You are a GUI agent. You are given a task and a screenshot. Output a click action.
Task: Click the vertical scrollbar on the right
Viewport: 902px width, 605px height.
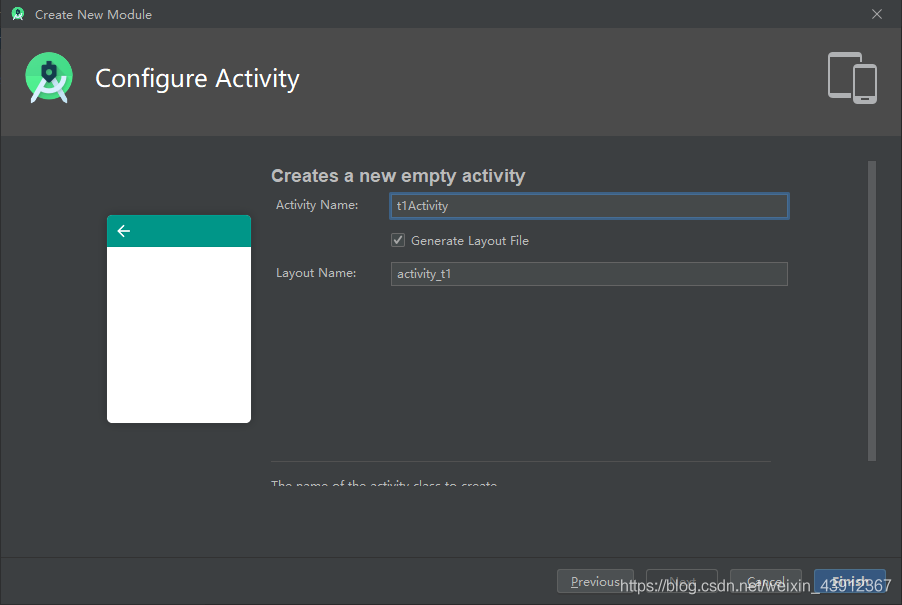pyautogui.click(x=871, y=310)
